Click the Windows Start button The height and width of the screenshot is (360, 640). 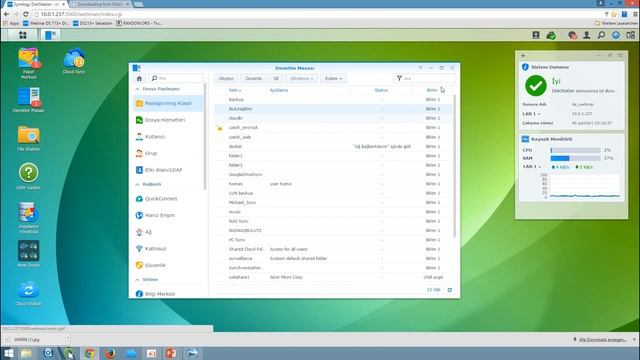(8, 353)
